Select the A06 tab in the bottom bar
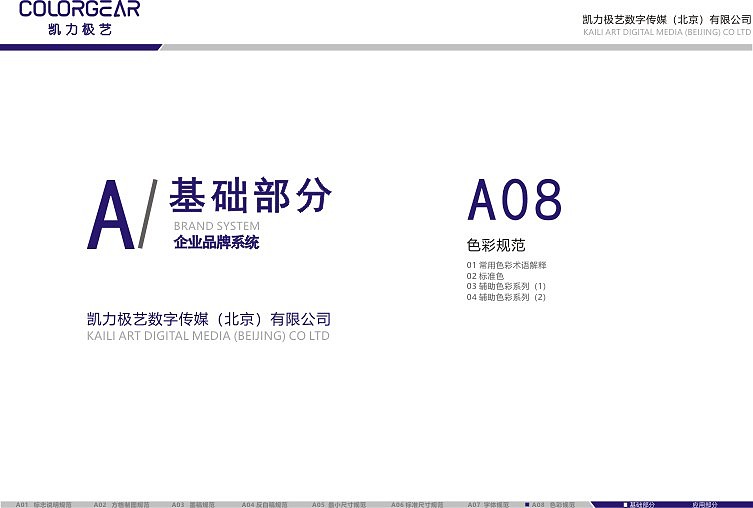This screenshot has height=508, width=753. (417, 505)
